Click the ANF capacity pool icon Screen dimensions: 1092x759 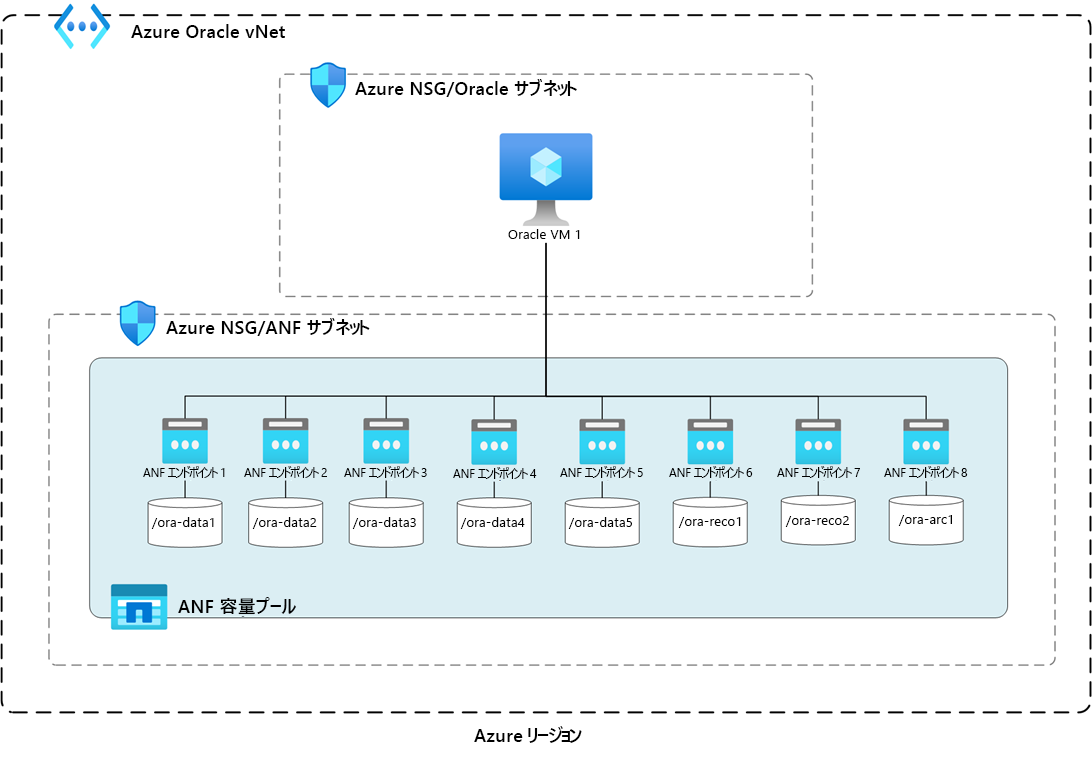[x=139, y=607]
